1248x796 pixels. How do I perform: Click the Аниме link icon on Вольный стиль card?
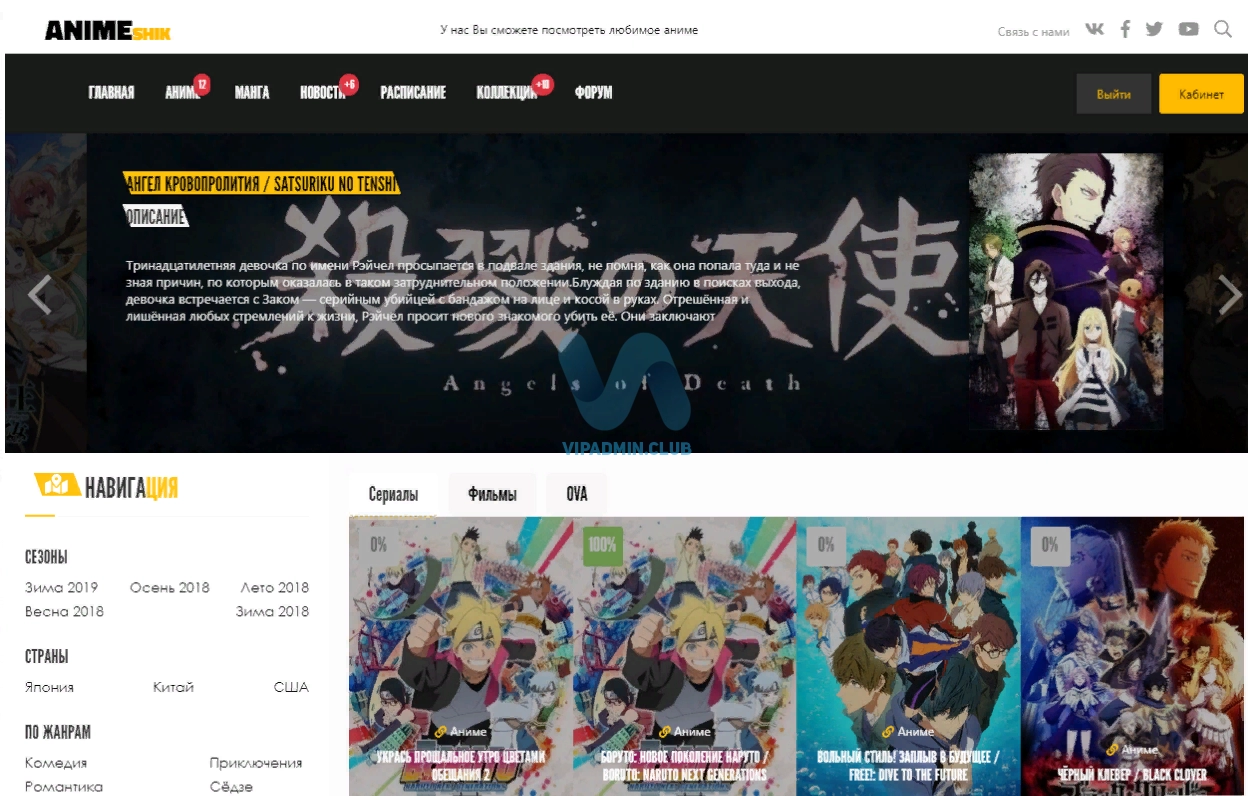click(888, 732)
